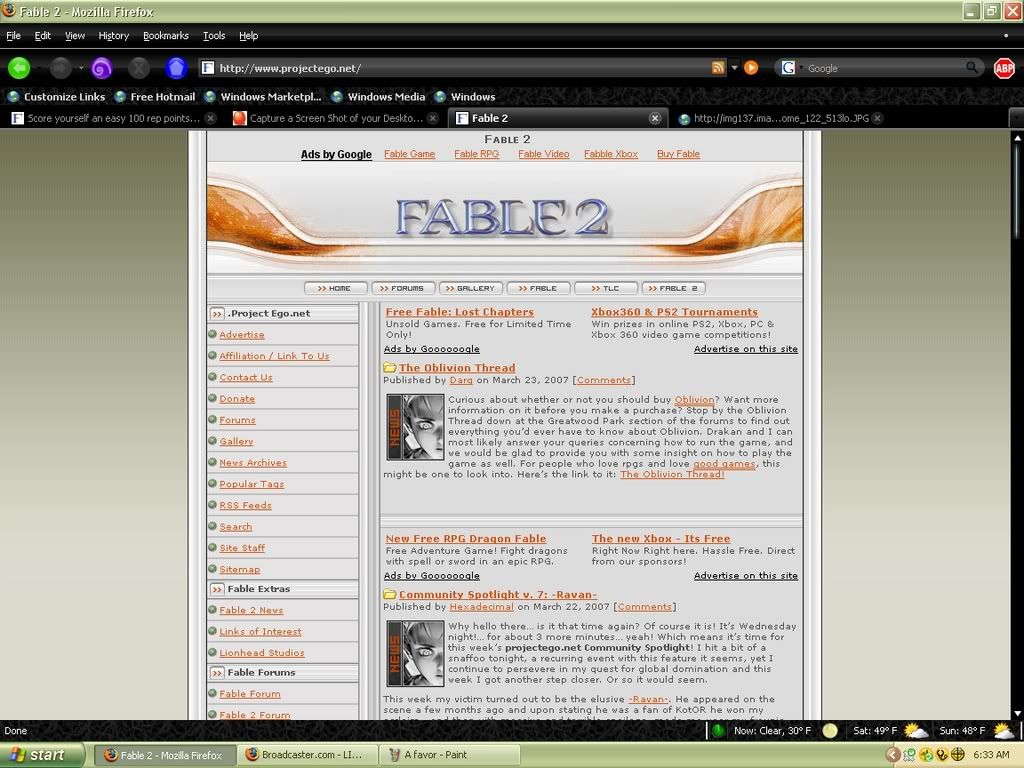Click the Windows Start button
1024x768 pixels.
click(41, 755)
